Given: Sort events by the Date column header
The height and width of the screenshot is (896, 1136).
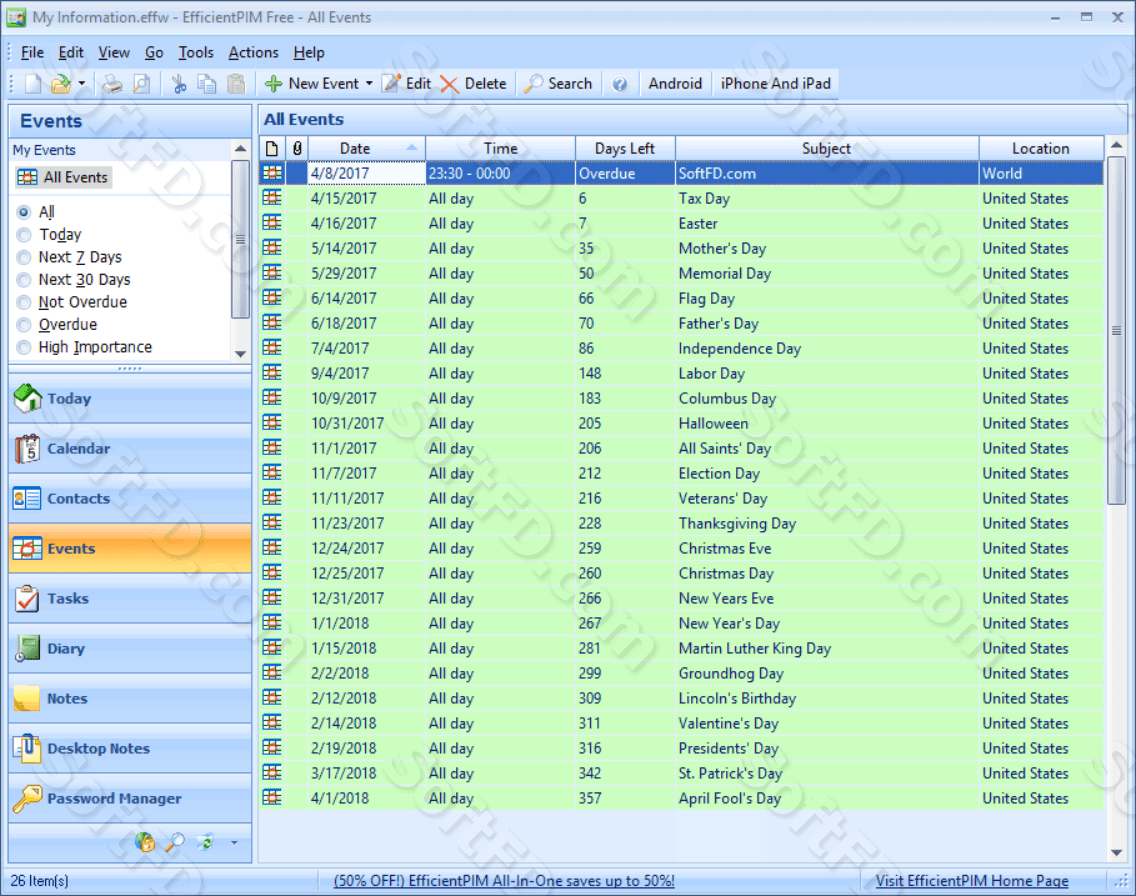Looking at the screenshot, I should click(x=367, y=148).
